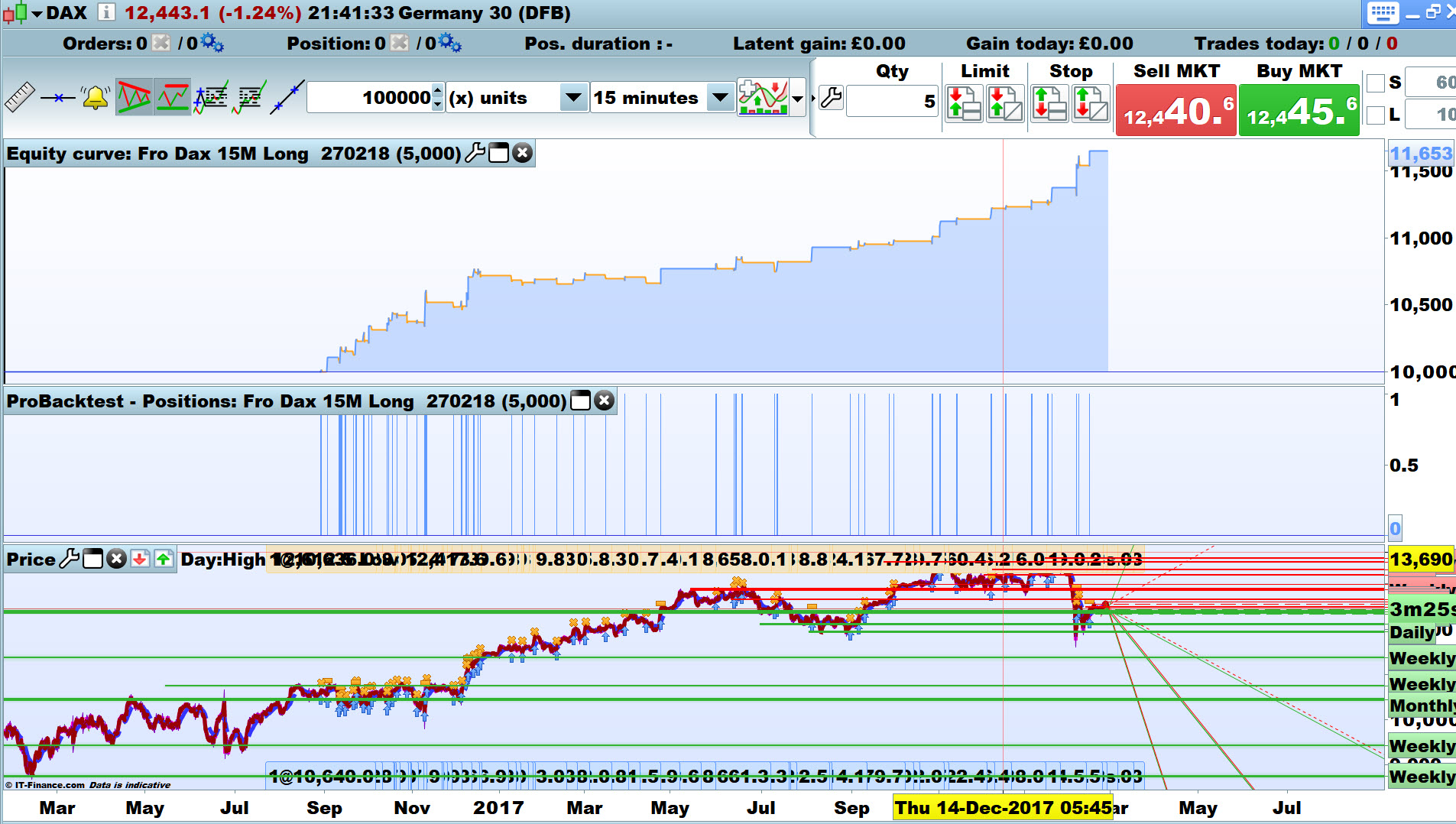Image resolution: width=1456 pixels, height=824 pixels.
Task: Click the first Stop order icon
Action: [1049, 103]
